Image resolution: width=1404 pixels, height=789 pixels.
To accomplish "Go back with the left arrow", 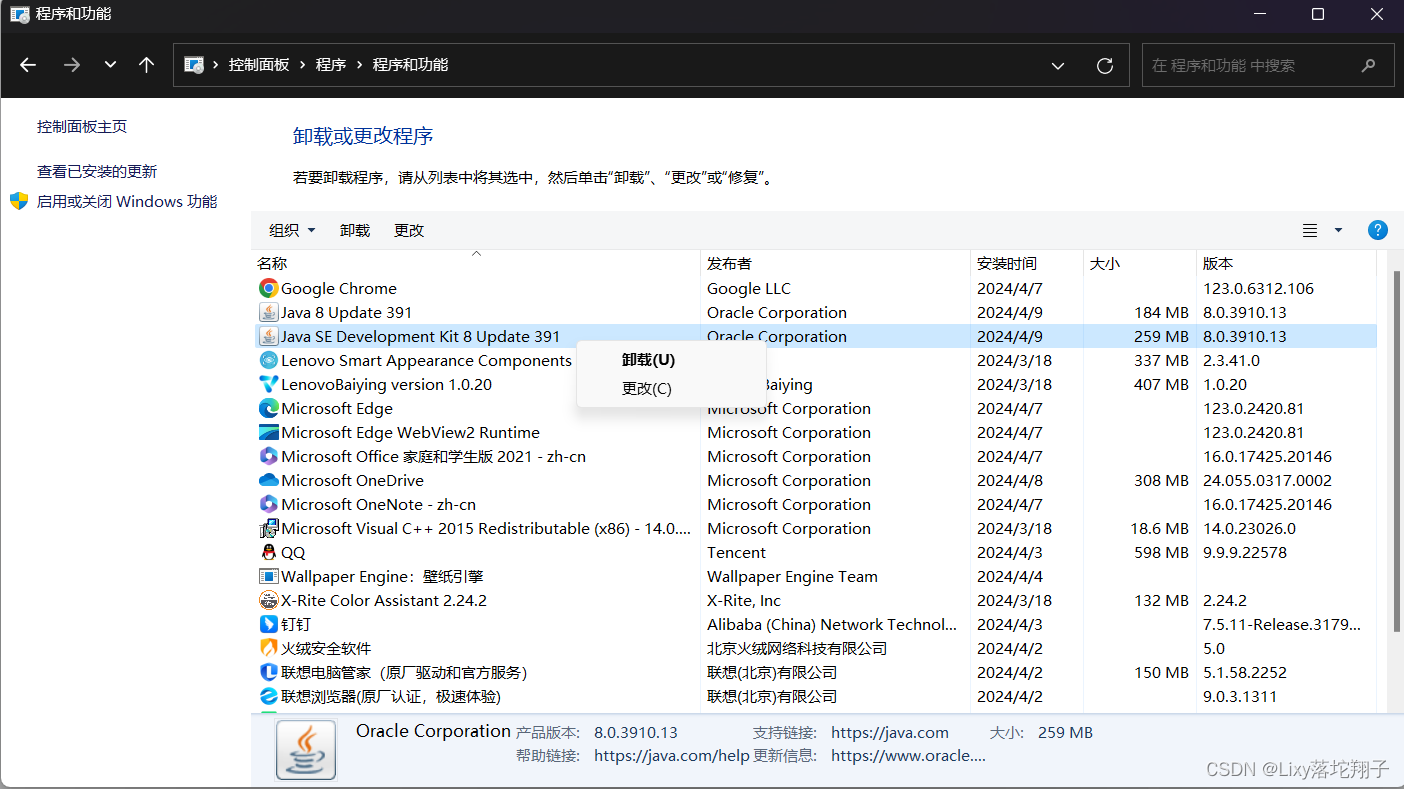I will [x=28, y=65].
